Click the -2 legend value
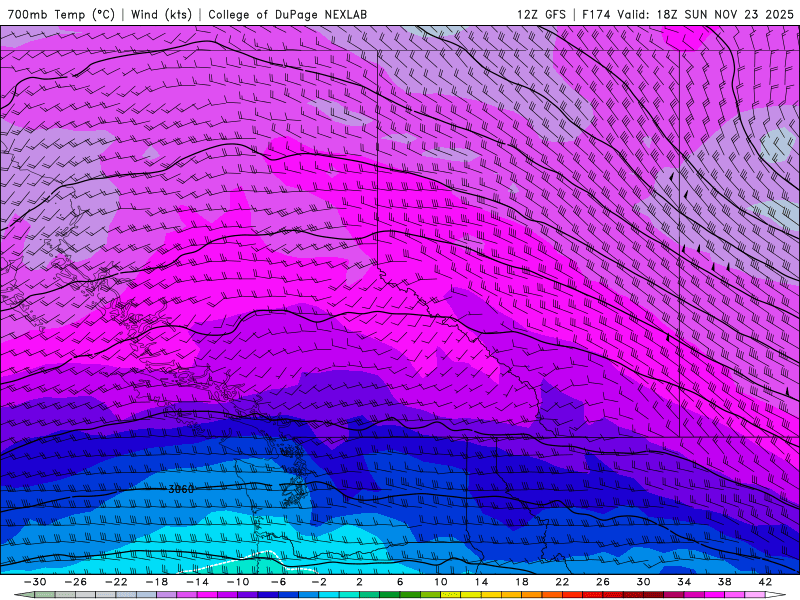800x600 pixels. [x=319, y=582]
